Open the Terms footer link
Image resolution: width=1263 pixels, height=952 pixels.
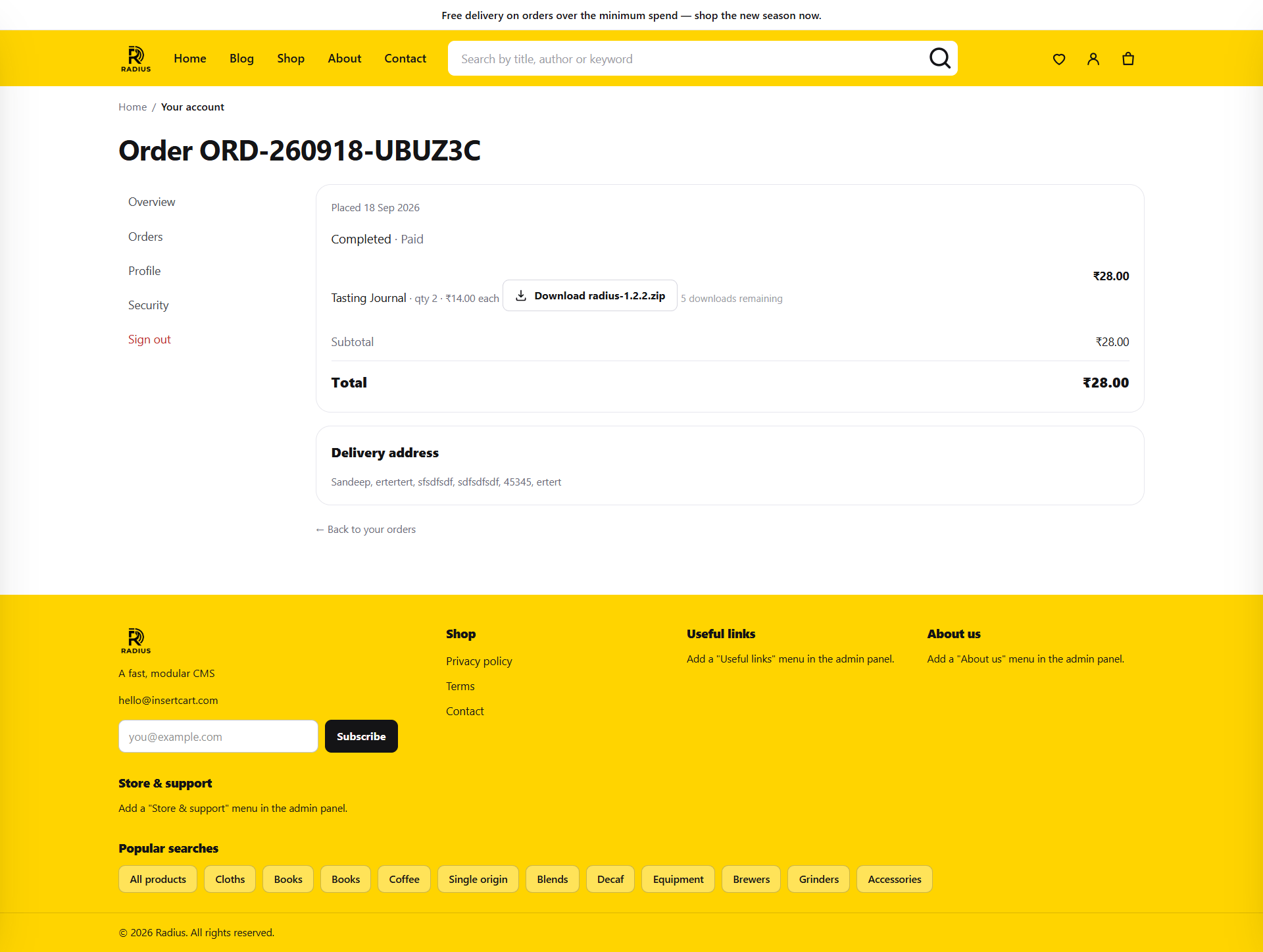pos(460,686)
